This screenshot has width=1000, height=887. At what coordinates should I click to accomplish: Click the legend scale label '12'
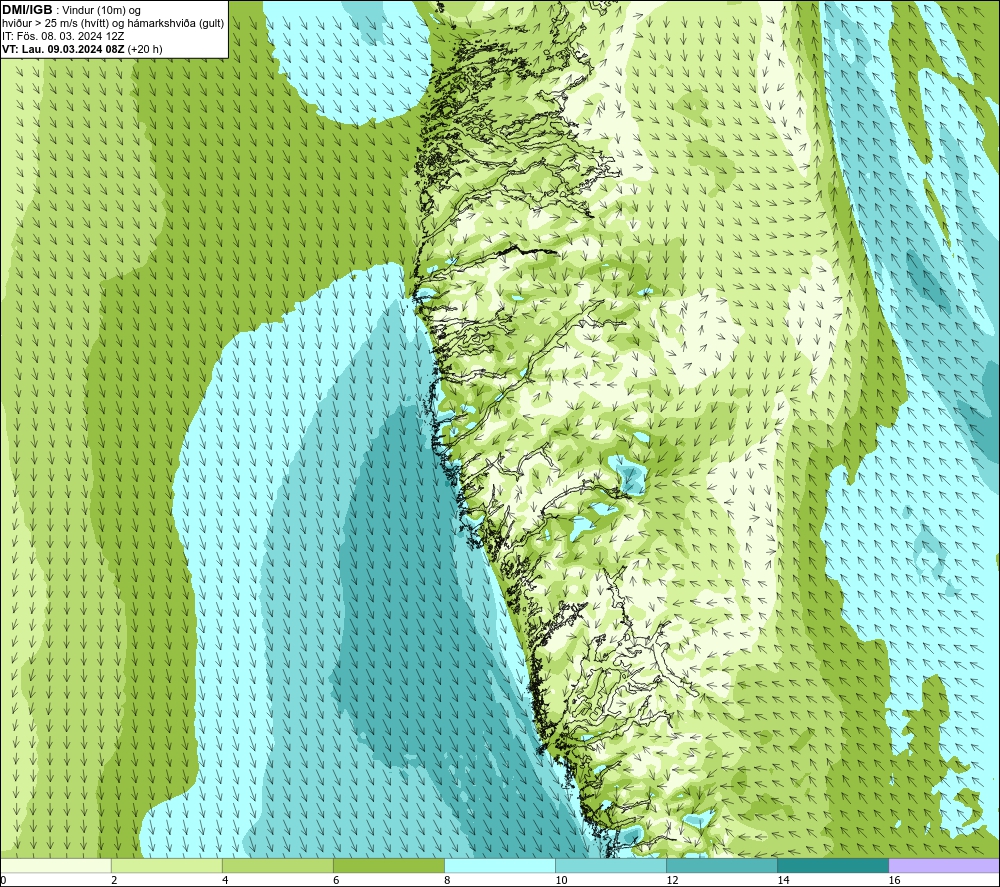coord(672,881)
